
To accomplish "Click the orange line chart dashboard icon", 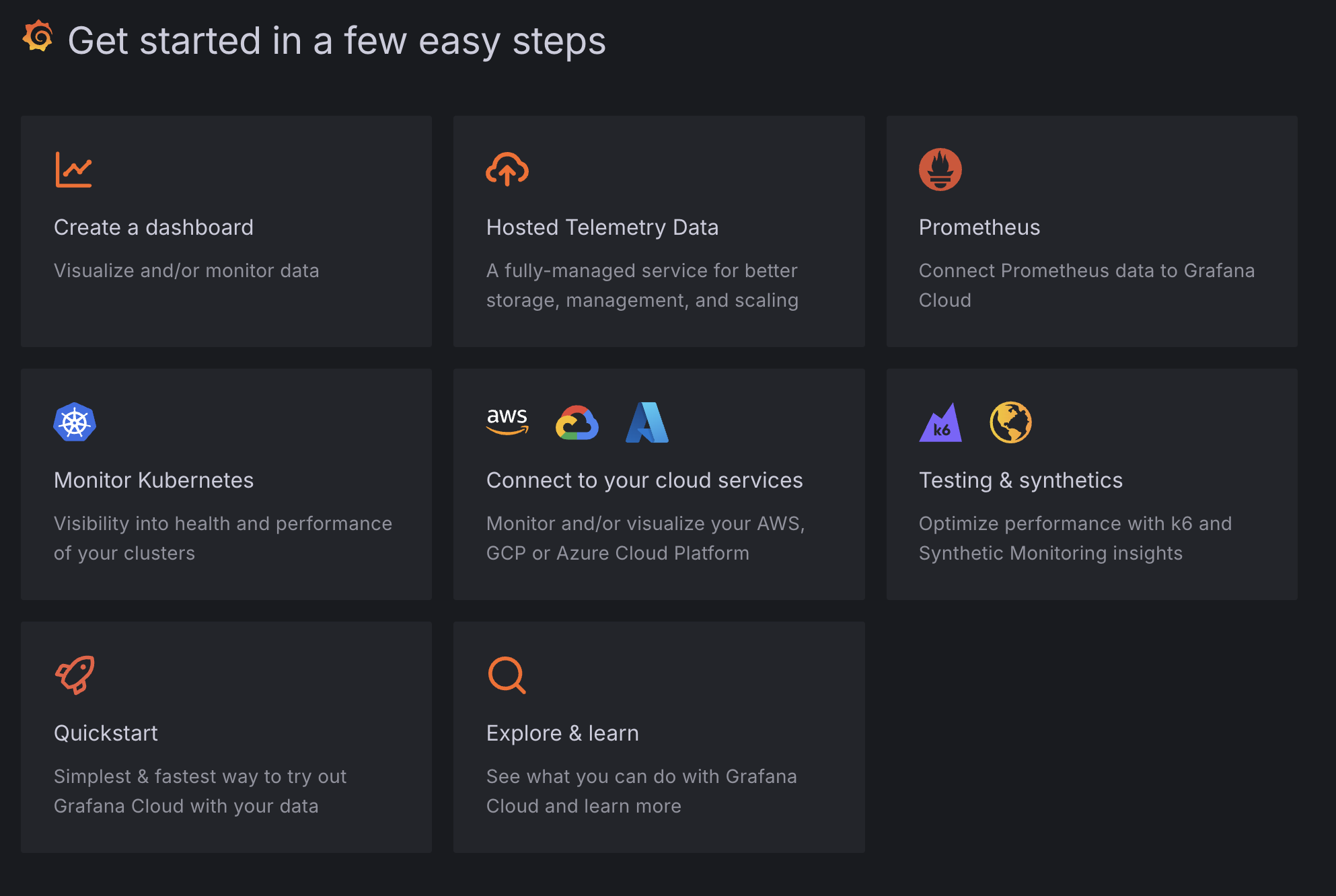I will pos(73,170).
